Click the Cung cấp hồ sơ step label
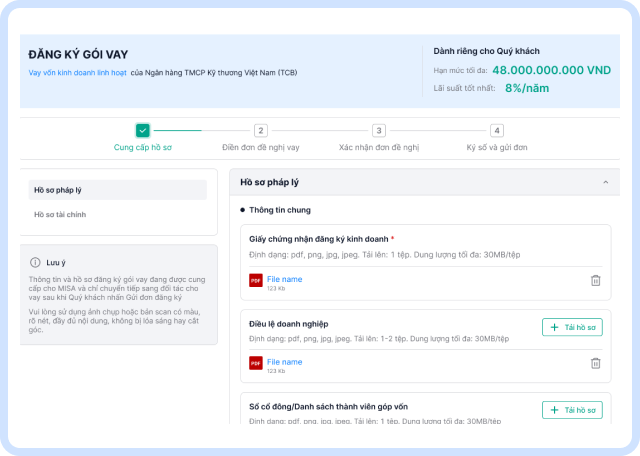Viewport: 640px width, 456px height. tap(143, 147)
